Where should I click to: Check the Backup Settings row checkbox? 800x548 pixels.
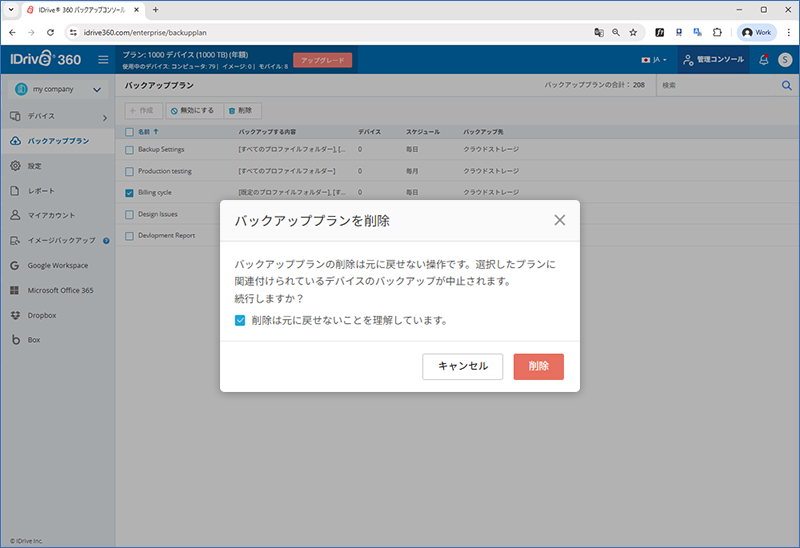pyautogui.click(x=129, y=150)
